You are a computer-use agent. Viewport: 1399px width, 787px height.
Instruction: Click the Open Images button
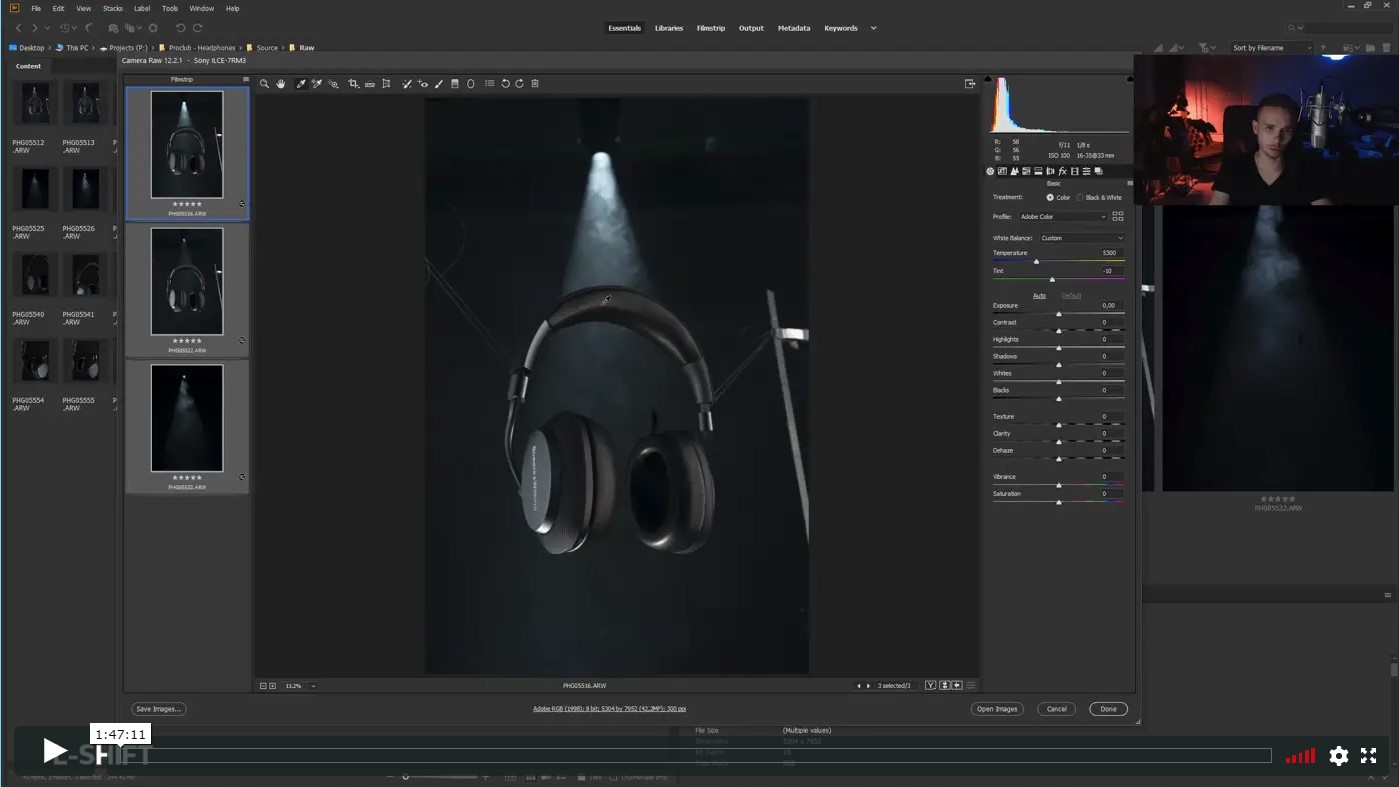(x=997, y=709)
